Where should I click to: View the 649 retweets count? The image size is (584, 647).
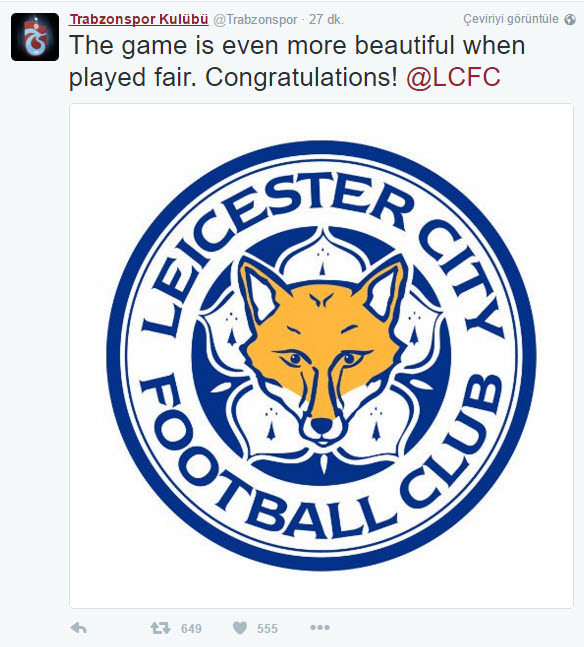(191, 628)
